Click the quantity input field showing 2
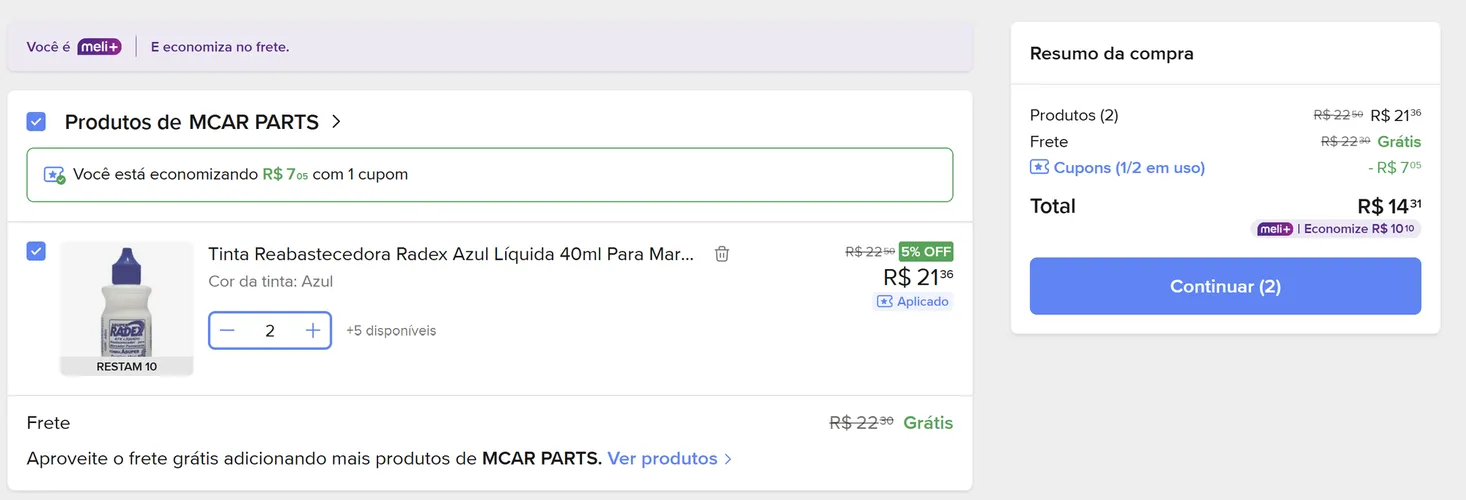The image size is (1466, 500). pos(270,331)
